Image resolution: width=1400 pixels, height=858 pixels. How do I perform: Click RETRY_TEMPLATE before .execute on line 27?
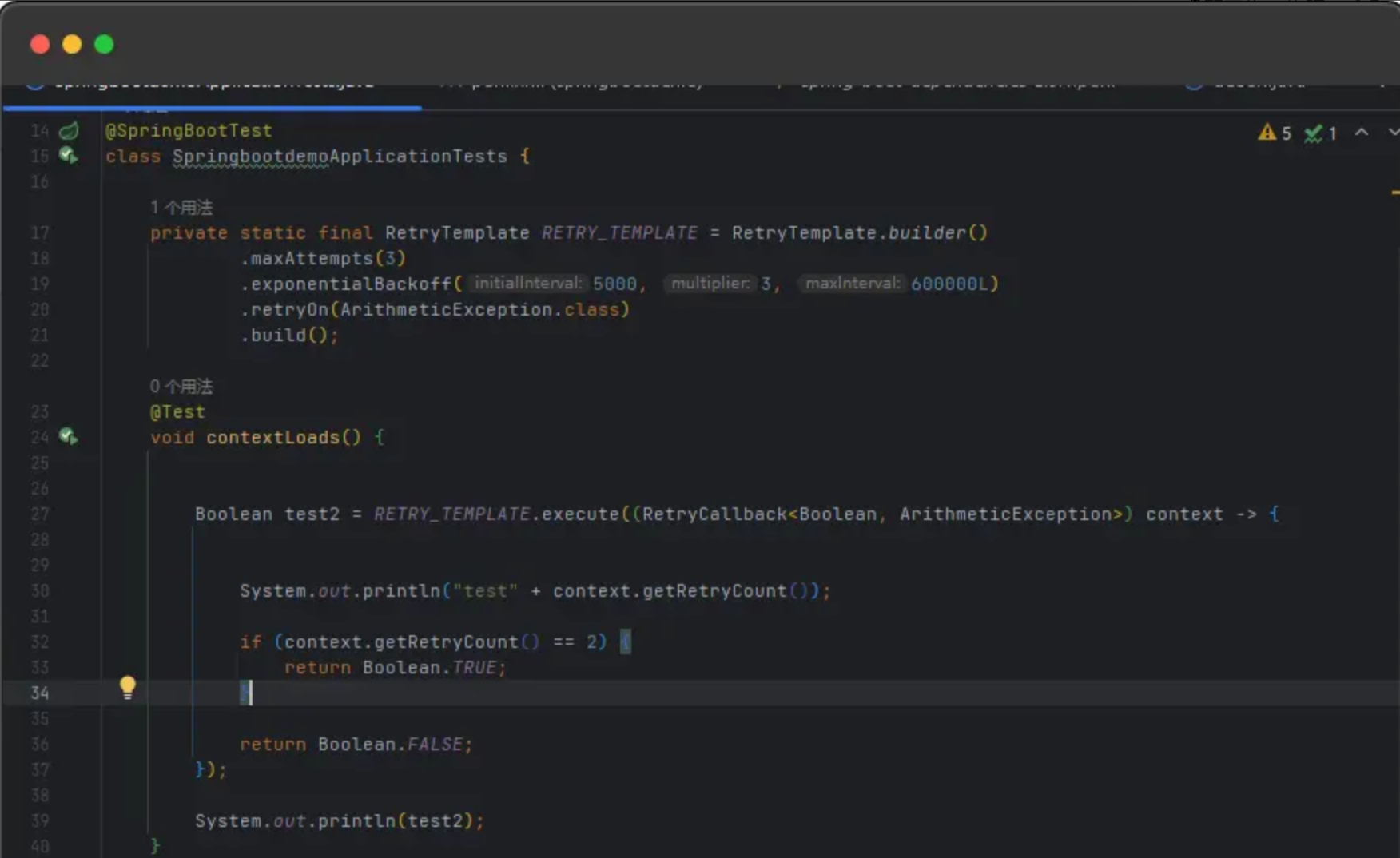pos(451,514)
